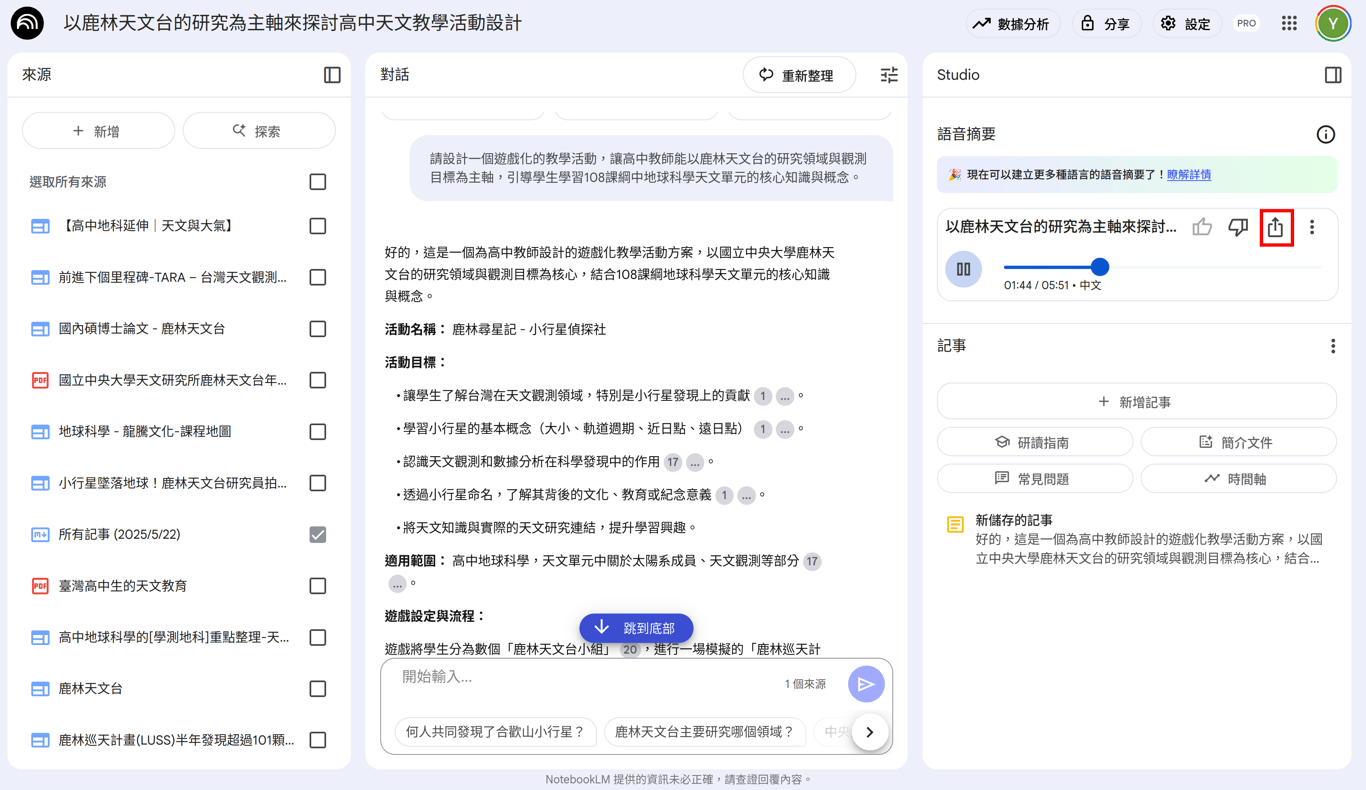Screen dimensions: 1366x790
Task: Click thumbs up on audio overview
Action: click(x=1202, y=228)
